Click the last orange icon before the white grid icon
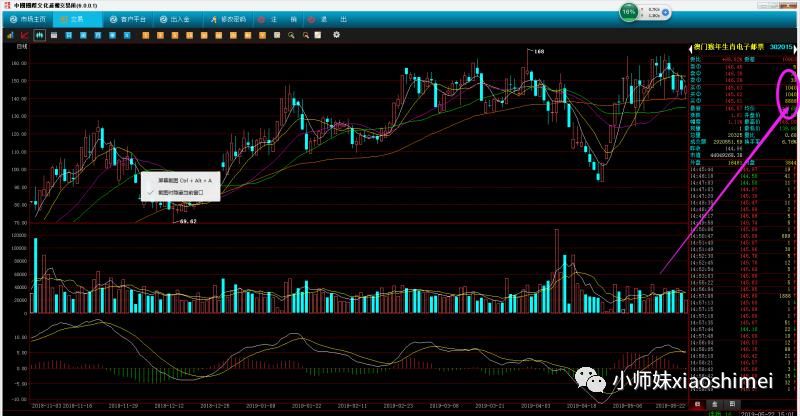This screenshot has height=416, width=800. tap(262, 35)
